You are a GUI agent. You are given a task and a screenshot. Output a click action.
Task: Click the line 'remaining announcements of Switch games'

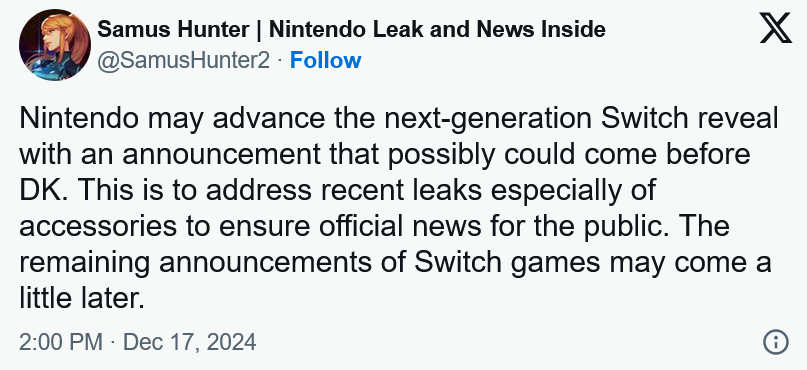point(395,262)
